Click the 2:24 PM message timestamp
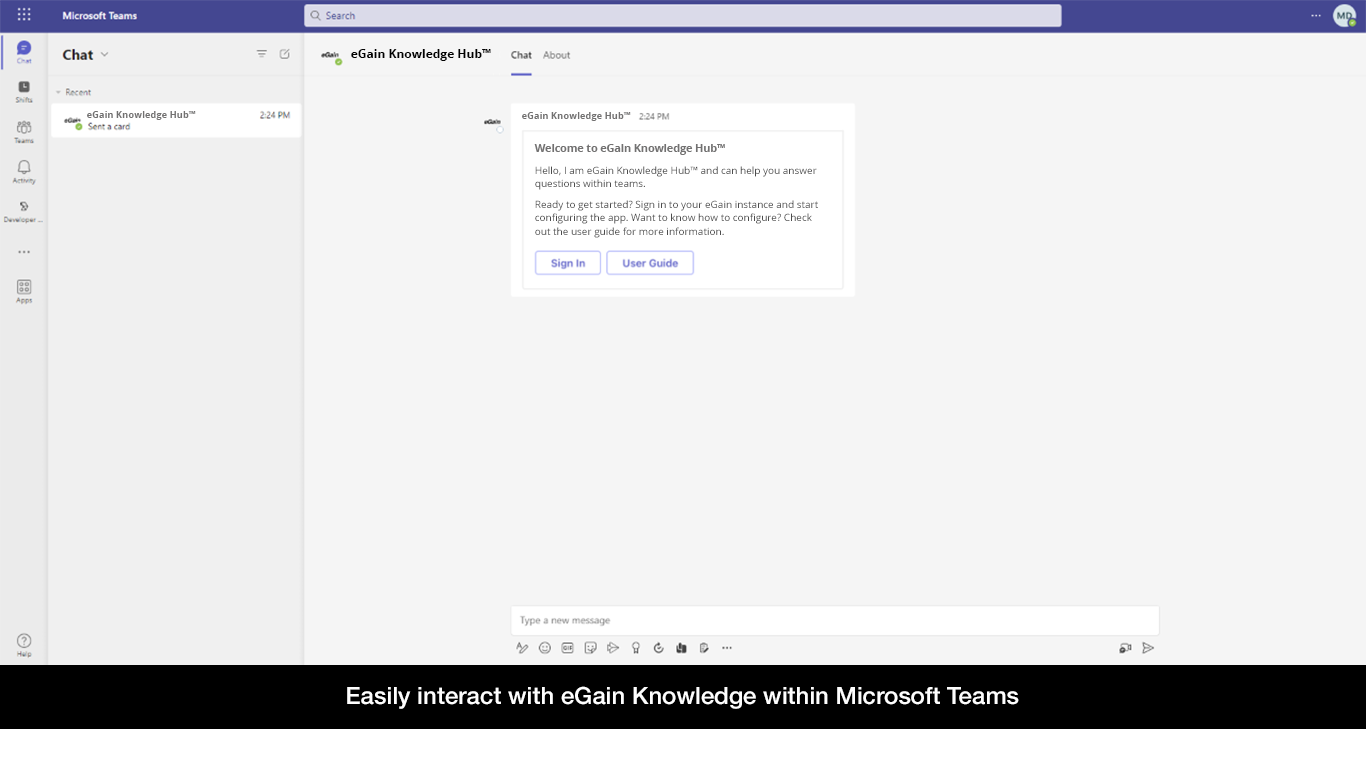This screenshot has height=768, width=1366. (x=654, y=117)
